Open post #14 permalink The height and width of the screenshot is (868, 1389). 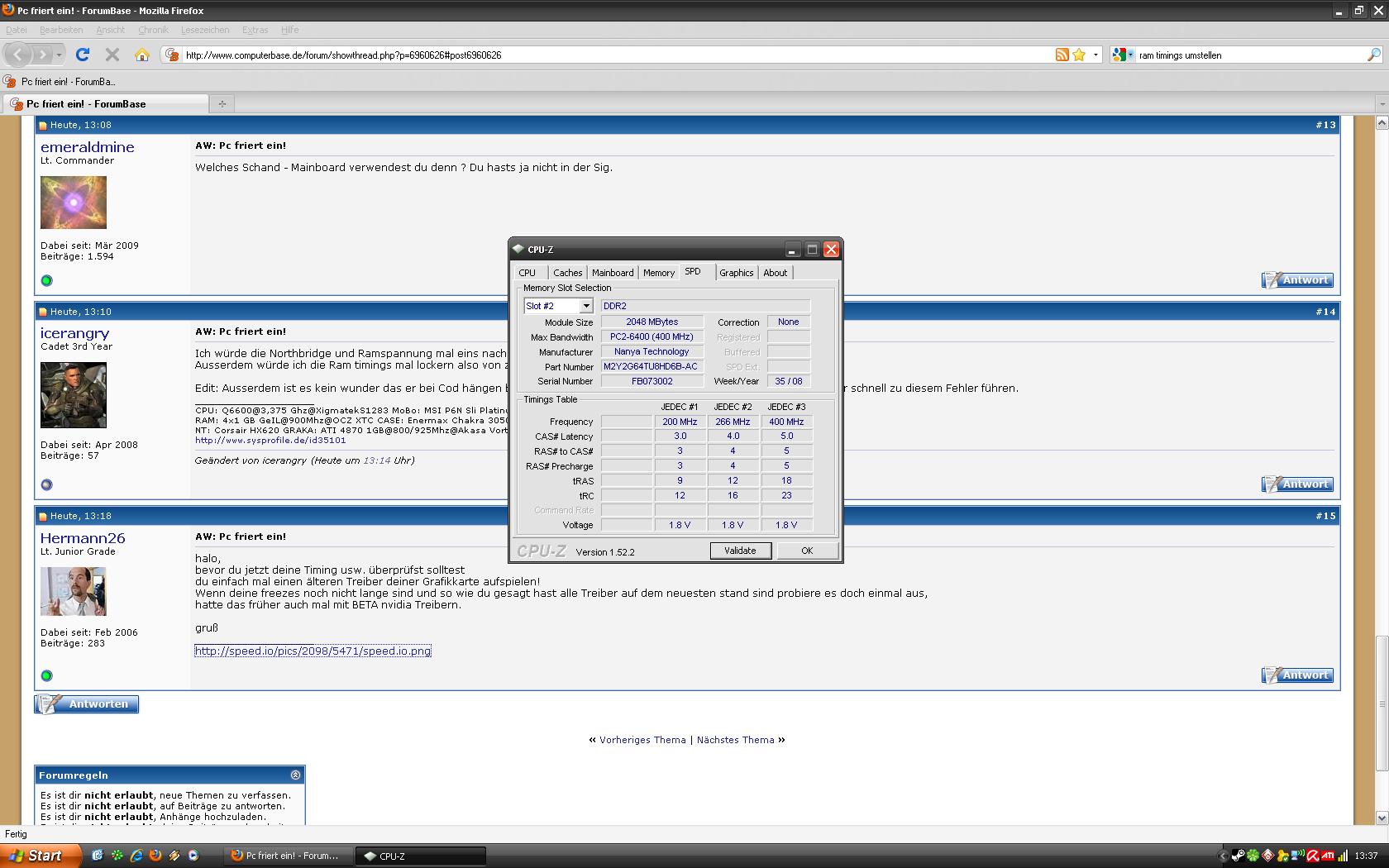pos(1325,312)
